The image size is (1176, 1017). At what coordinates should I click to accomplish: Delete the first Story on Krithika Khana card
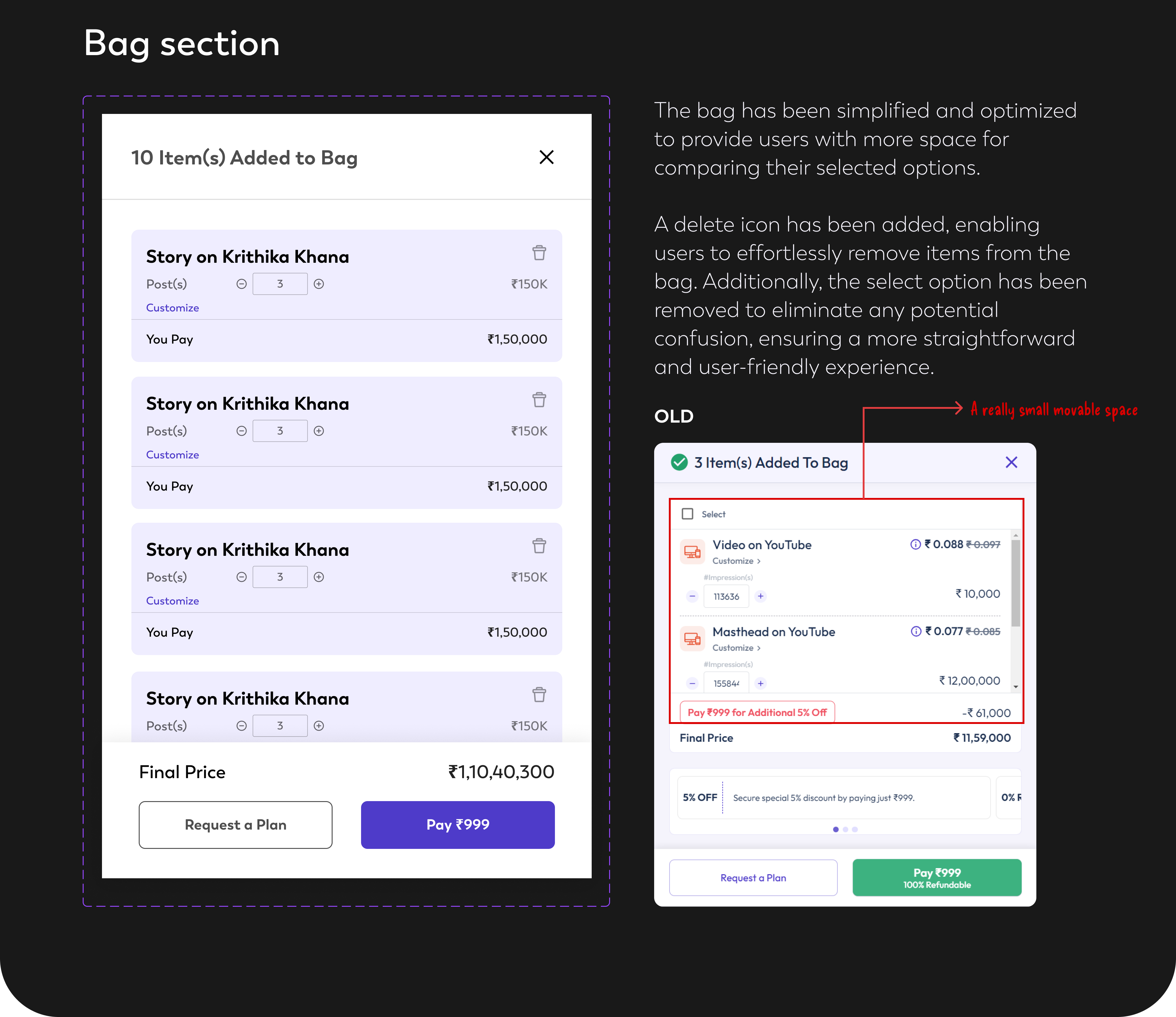[539, 253]
